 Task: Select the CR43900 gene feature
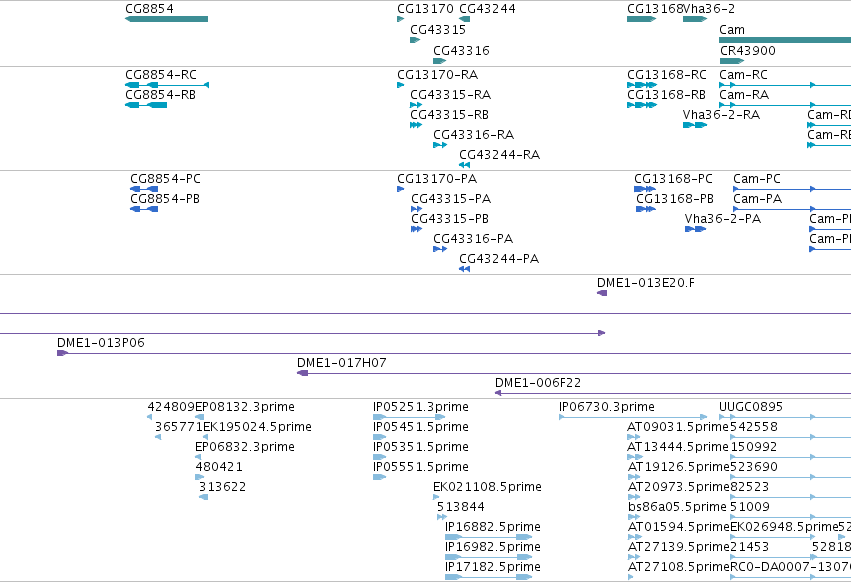coord(732,61)
